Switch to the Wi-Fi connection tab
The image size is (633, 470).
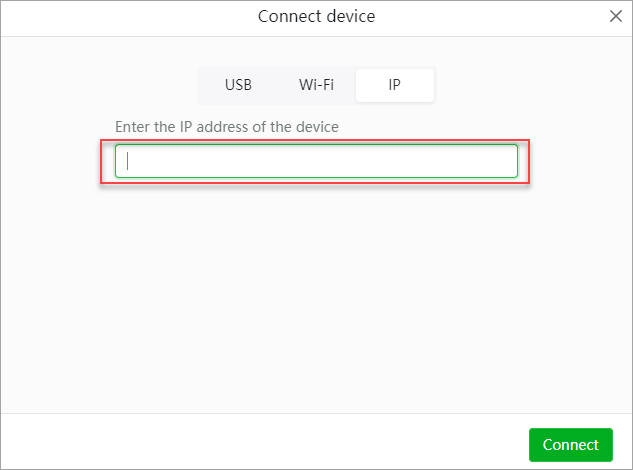316,85
